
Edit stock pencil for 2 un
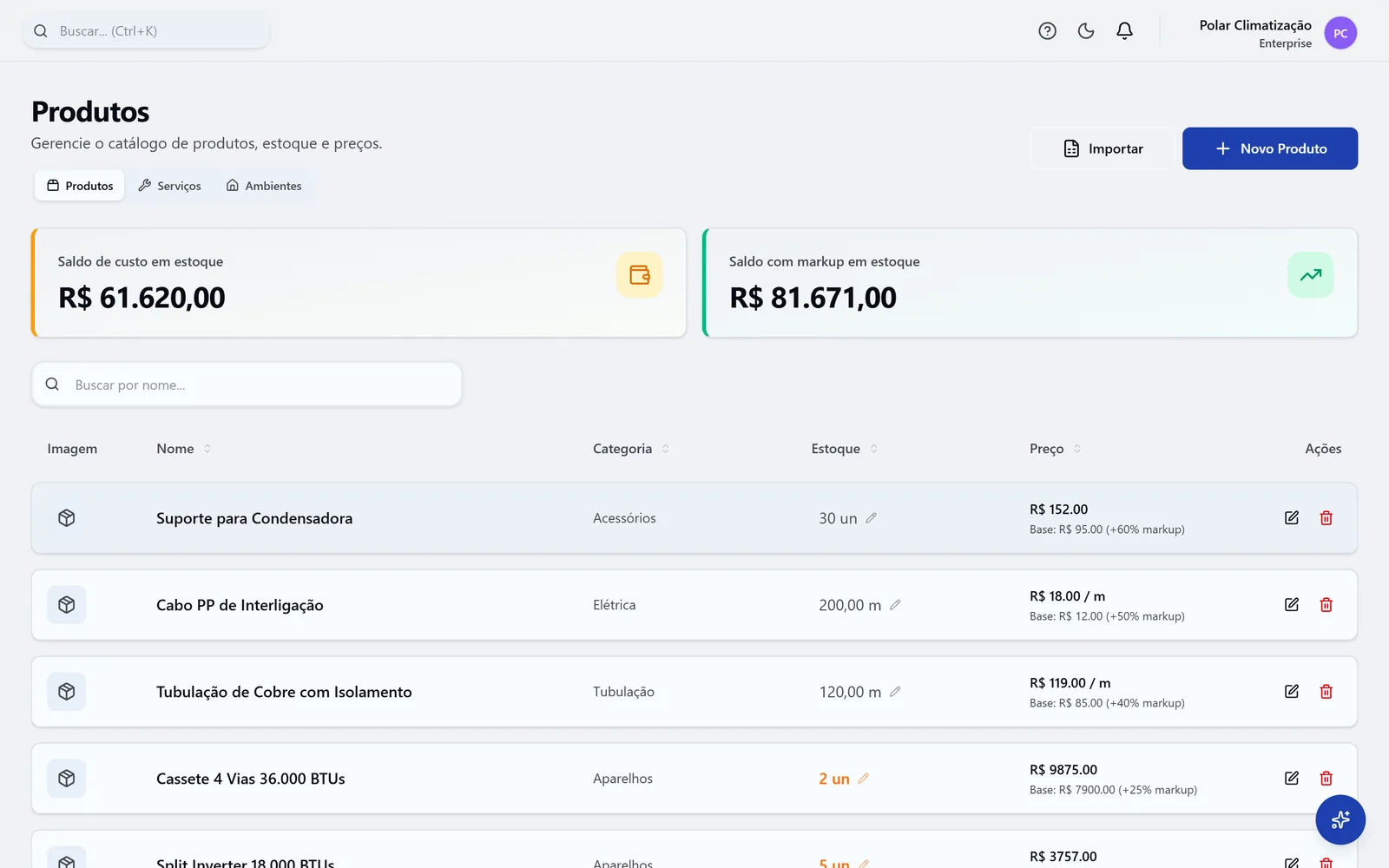(863, 779)
